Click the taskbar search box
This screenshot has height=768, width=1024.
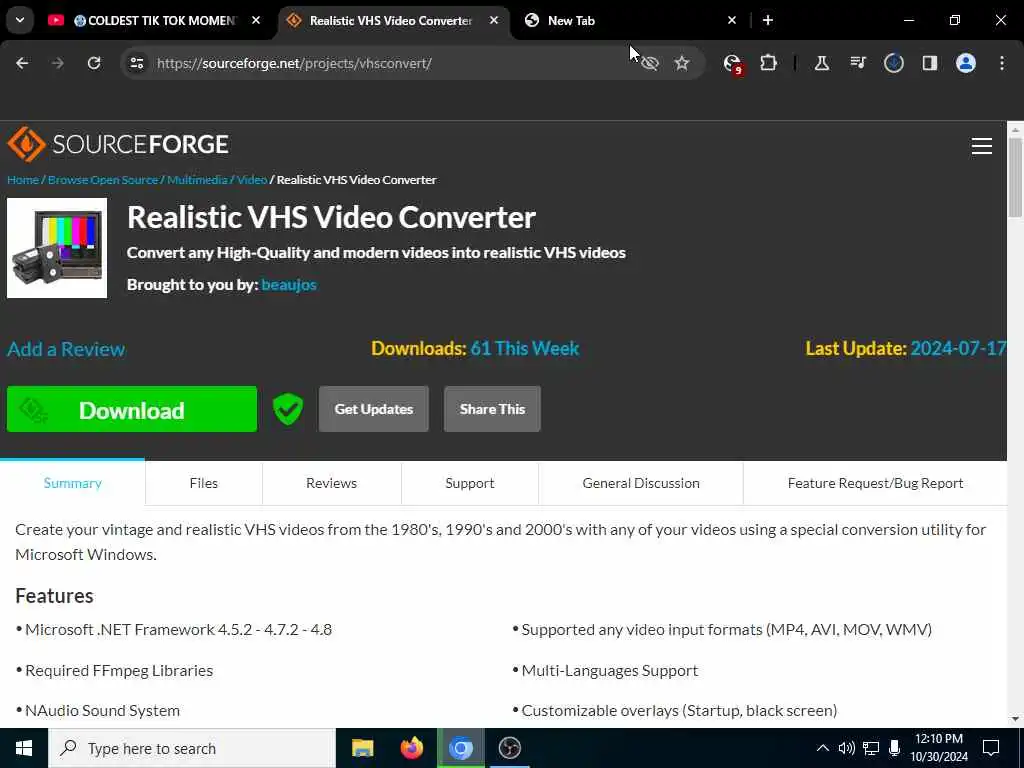coord(192,748)
